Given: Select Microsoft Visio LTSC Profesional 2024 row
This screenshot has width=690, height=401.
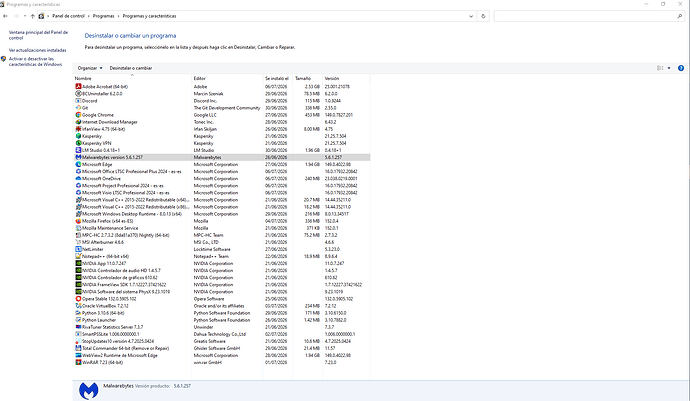Looking at the screenshot, I should [x=222, y=192].
